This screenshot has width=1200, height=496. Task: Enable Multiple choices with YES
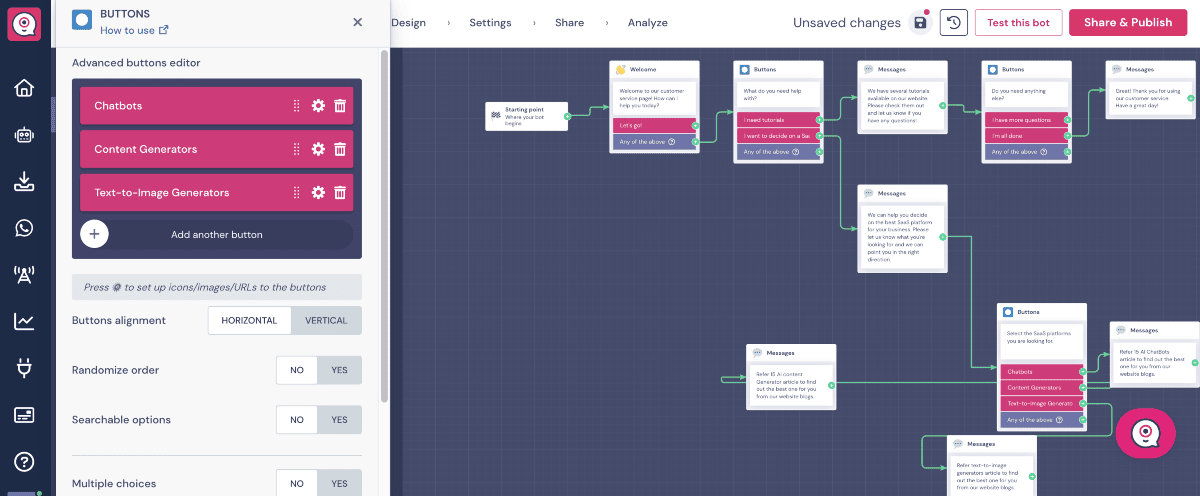[x=339, y=483]
